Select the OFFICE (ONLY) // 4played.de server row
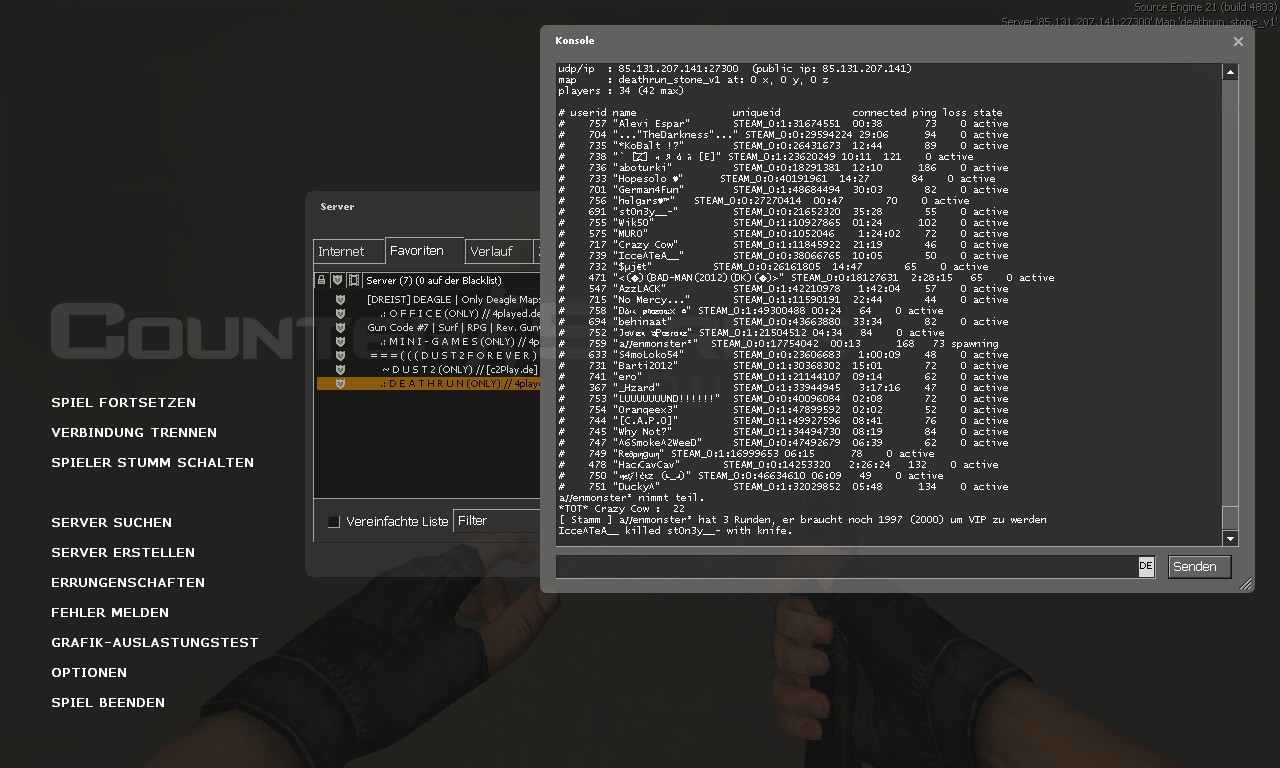The image size is (1280, 768). pos(427,314)
